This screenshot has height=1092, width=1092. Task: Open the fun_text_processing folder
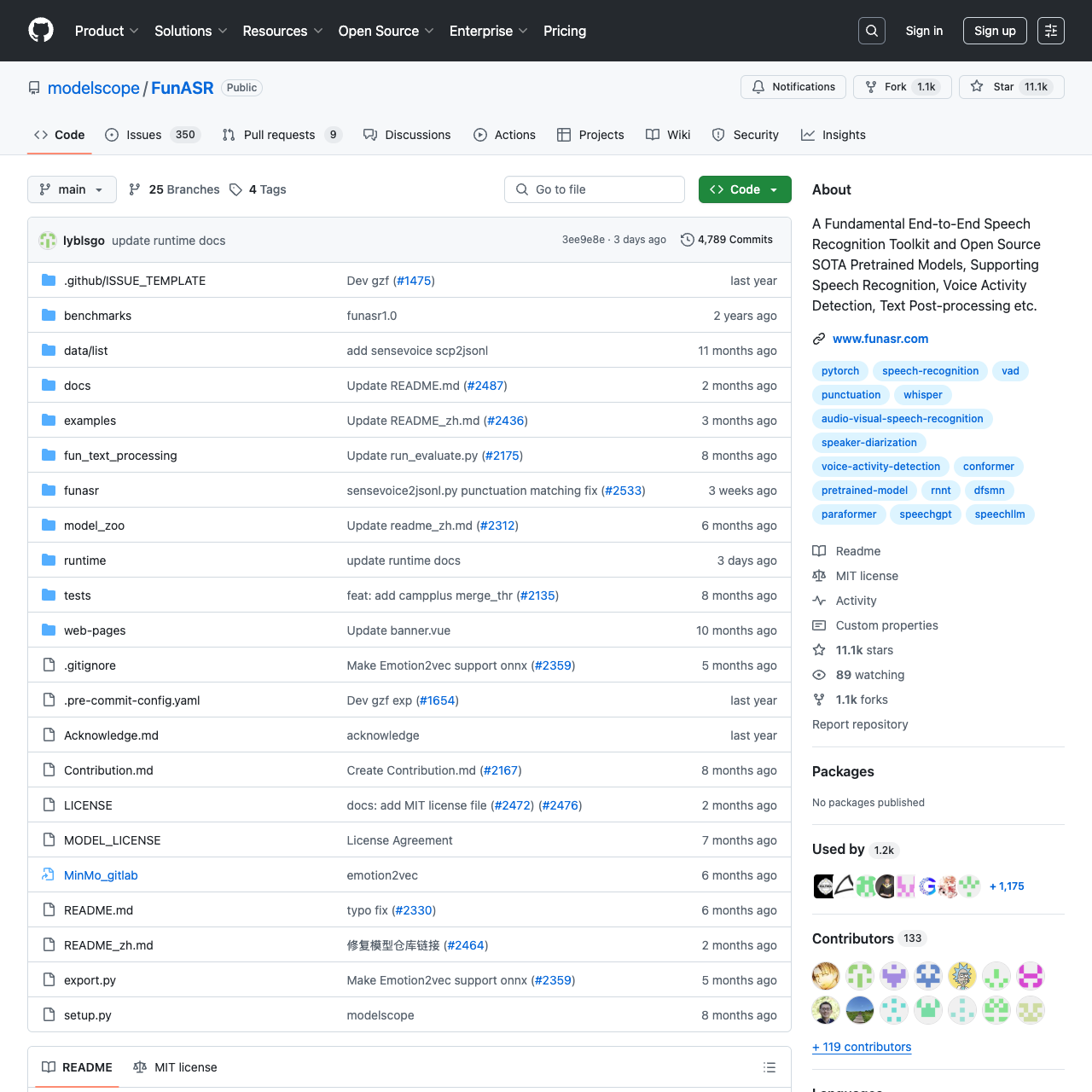click(x=120, y=456)
